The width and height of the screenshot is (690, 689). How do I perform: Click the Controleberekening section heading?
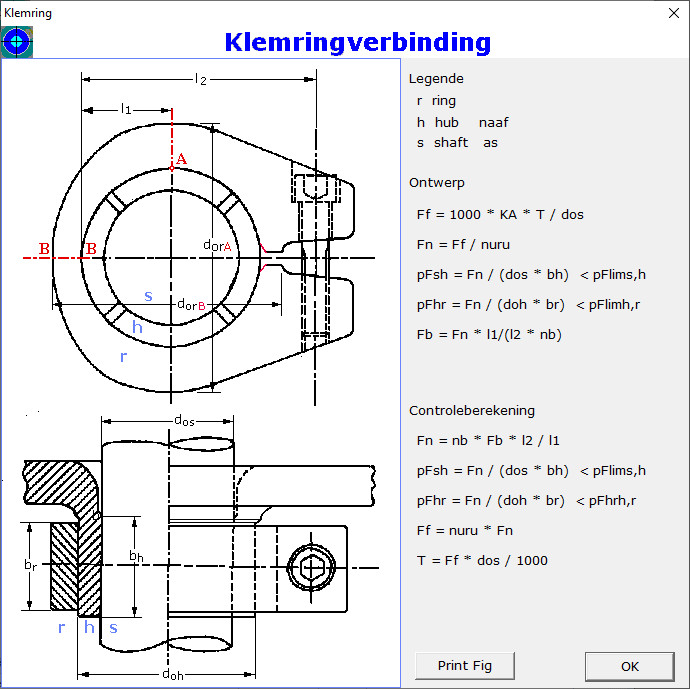[x=472, y=410]
